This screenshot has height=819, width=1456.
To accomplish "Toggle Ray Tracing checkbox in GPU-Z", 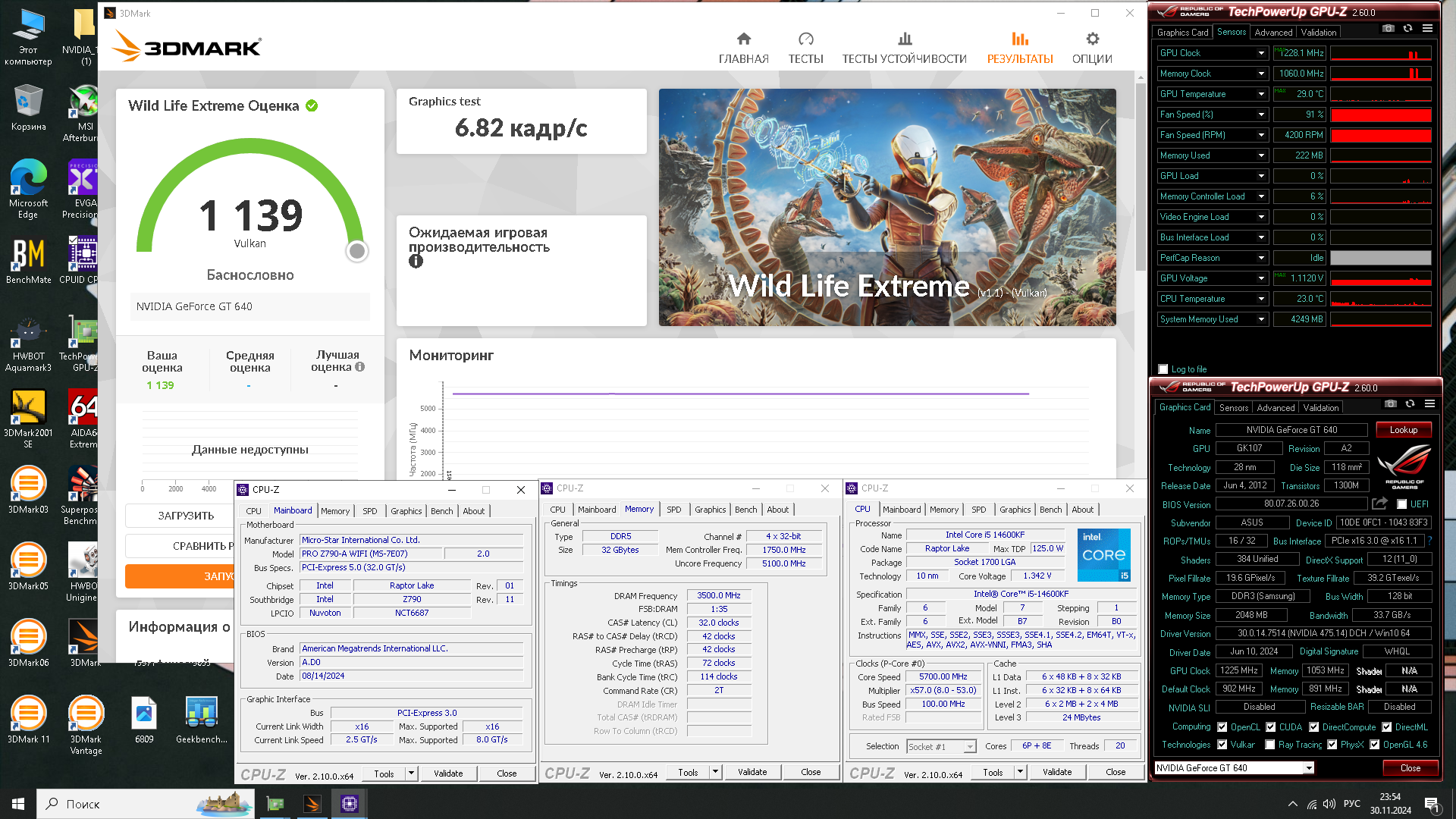I will pos(1270,745).
